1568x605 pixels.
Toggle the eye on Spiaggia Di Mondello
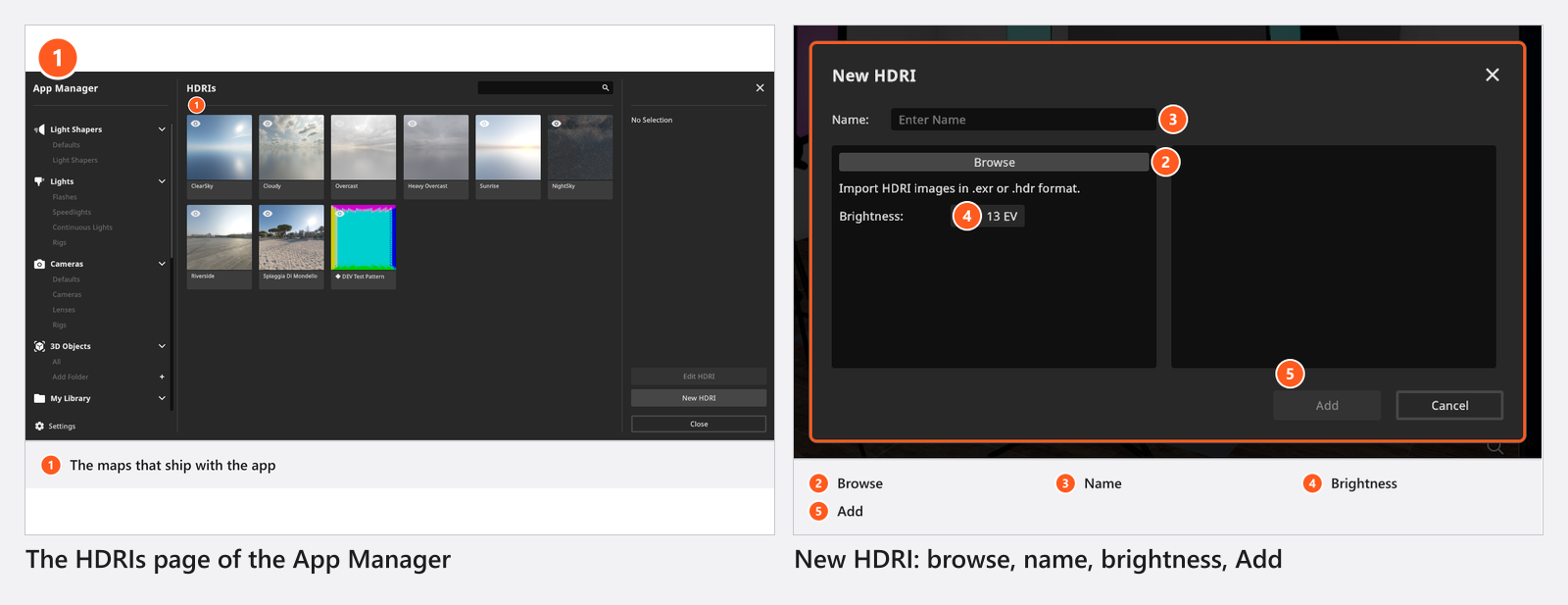click(x=268, y=214)
